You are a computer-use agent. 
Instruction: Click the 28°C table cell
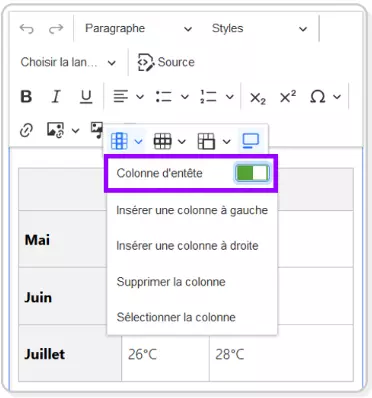[x=281, y=353]
